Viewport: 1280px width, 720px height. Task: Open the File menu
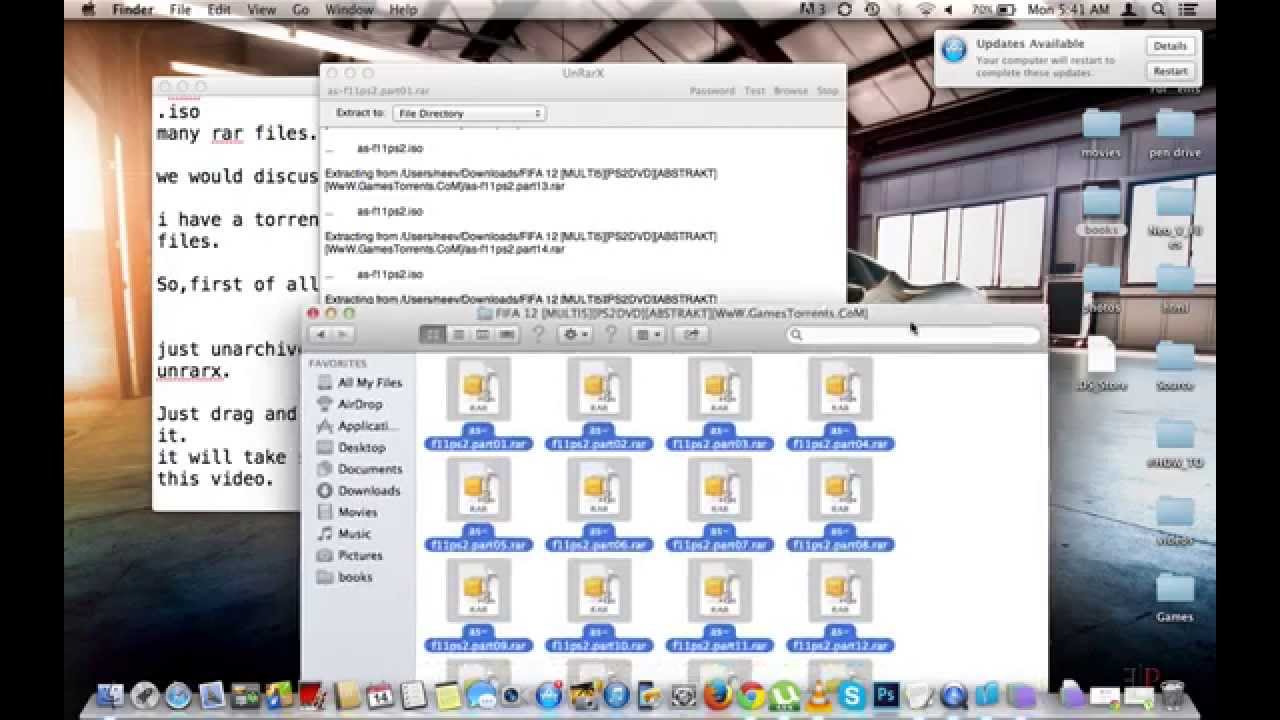point(180,10)
